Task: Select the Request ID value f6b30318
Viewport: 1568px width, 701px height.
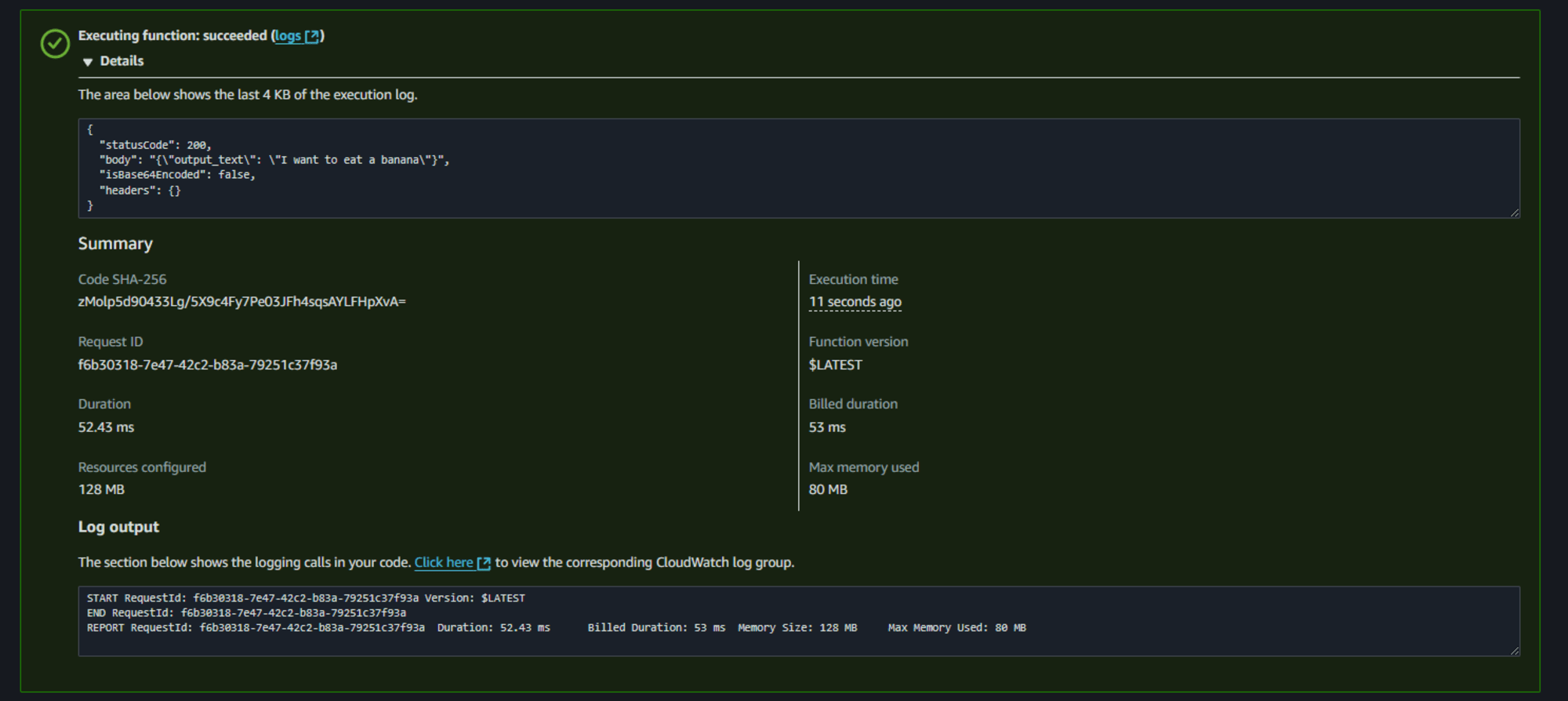Action: (208, 365)
